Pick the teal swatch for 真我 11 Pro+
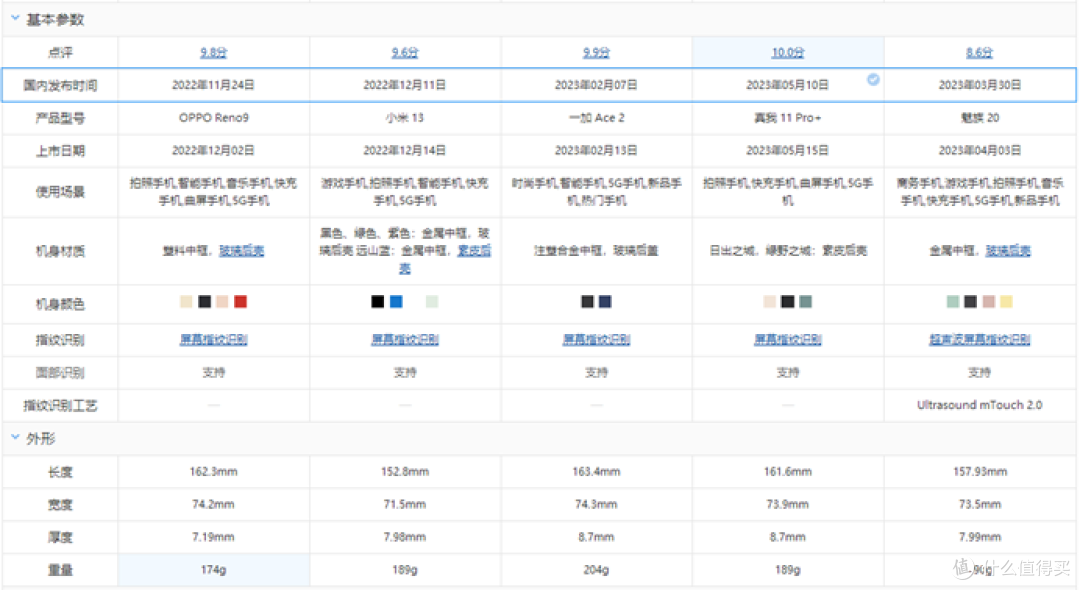This screenshot has height=590, width=1080. (x=806, y=302)
